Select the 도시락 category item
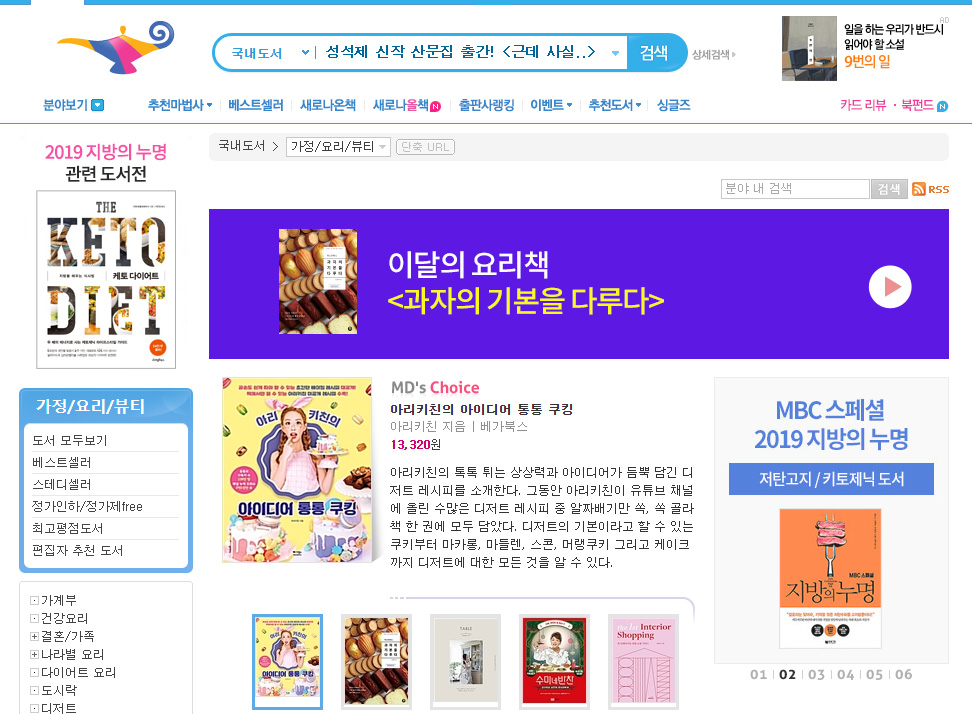972x714 pixels. click(59, 690)
